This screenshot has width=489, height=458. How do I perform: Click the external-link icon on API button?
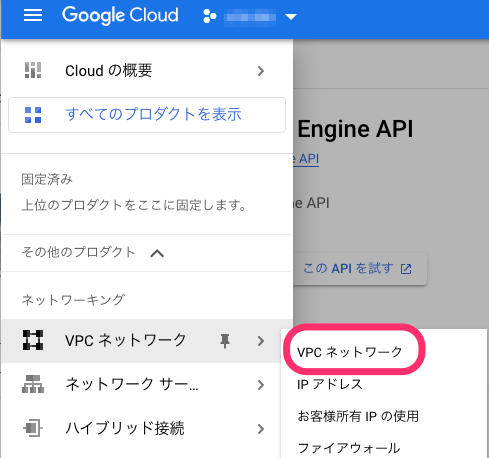pyautogui.click(x=406, y=269)
